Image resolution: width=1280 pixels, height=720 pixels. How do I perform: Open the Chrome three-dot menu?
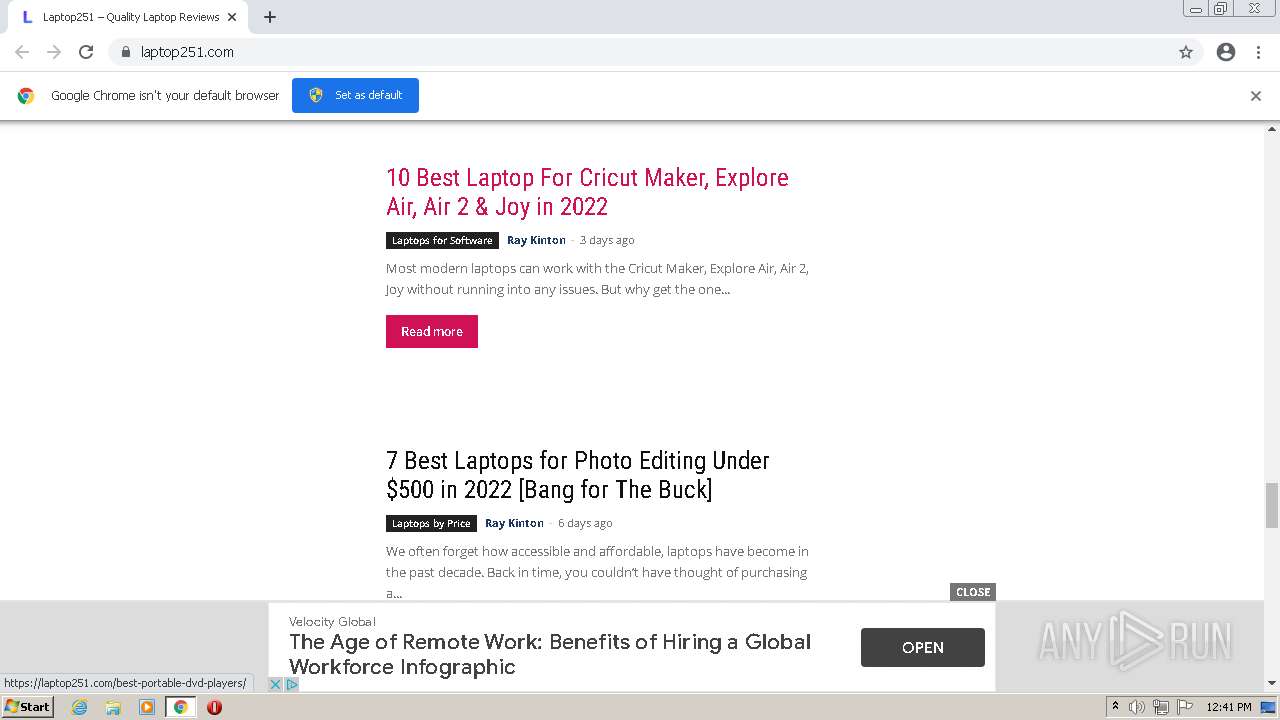coord(1259,52)
